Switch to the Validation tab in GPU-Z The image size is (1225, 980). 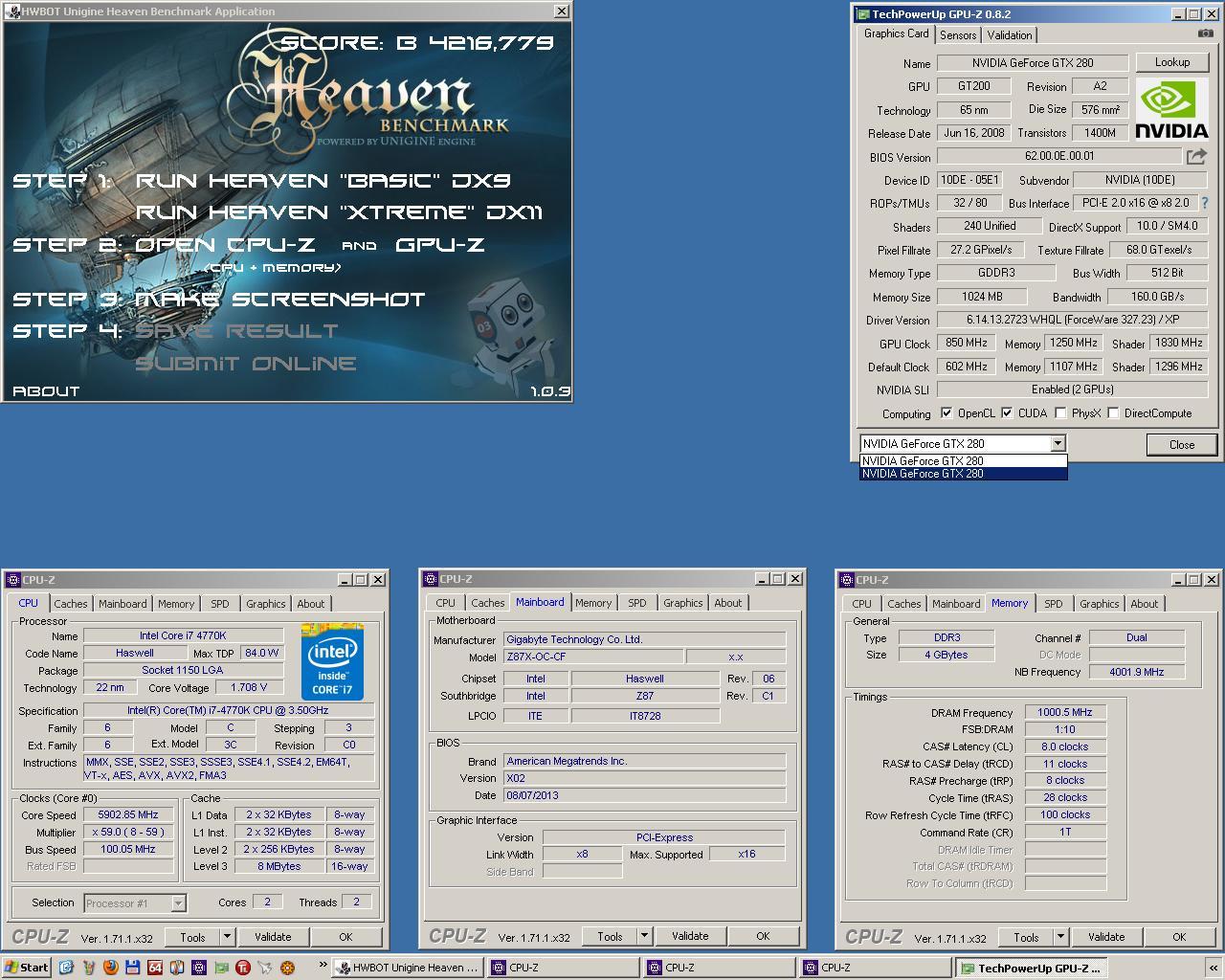(1010, 34)
